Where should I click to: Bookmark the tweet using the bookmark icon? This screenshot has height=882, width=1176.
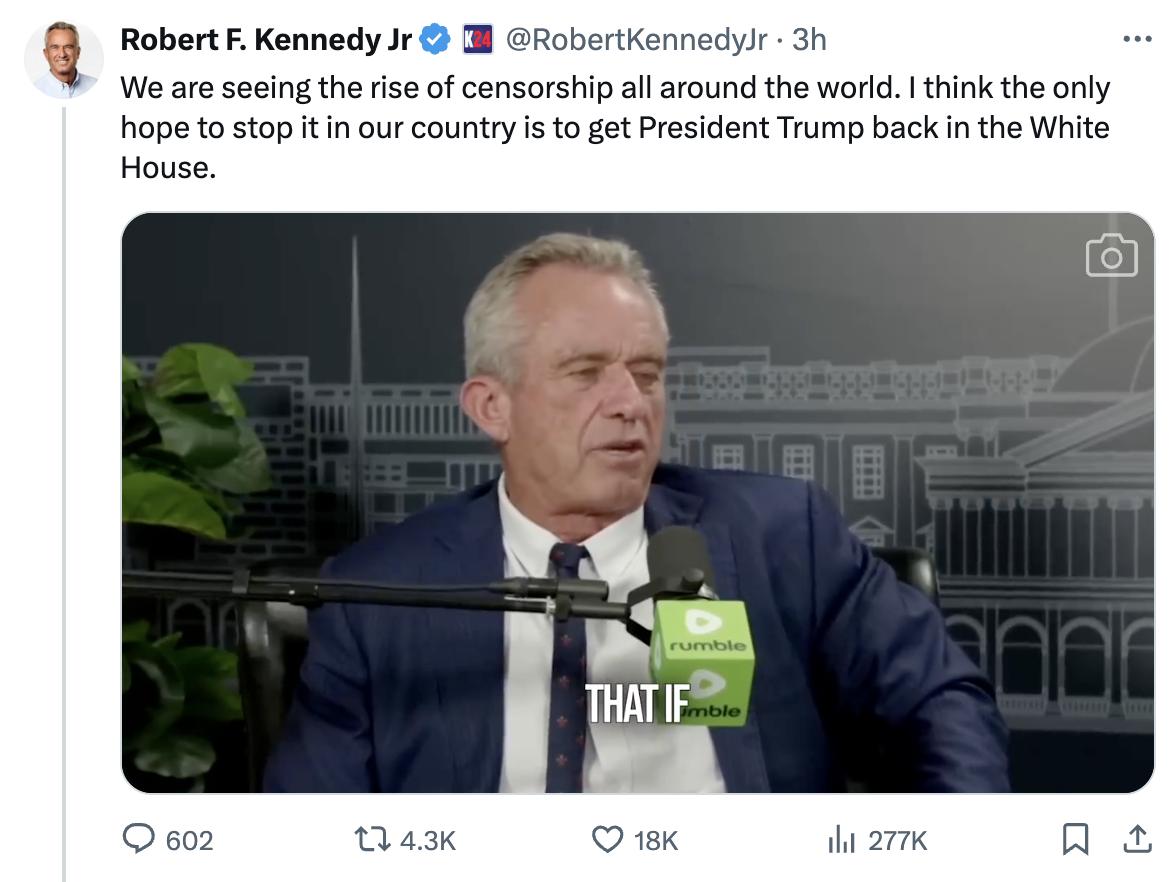point(1078,841)
